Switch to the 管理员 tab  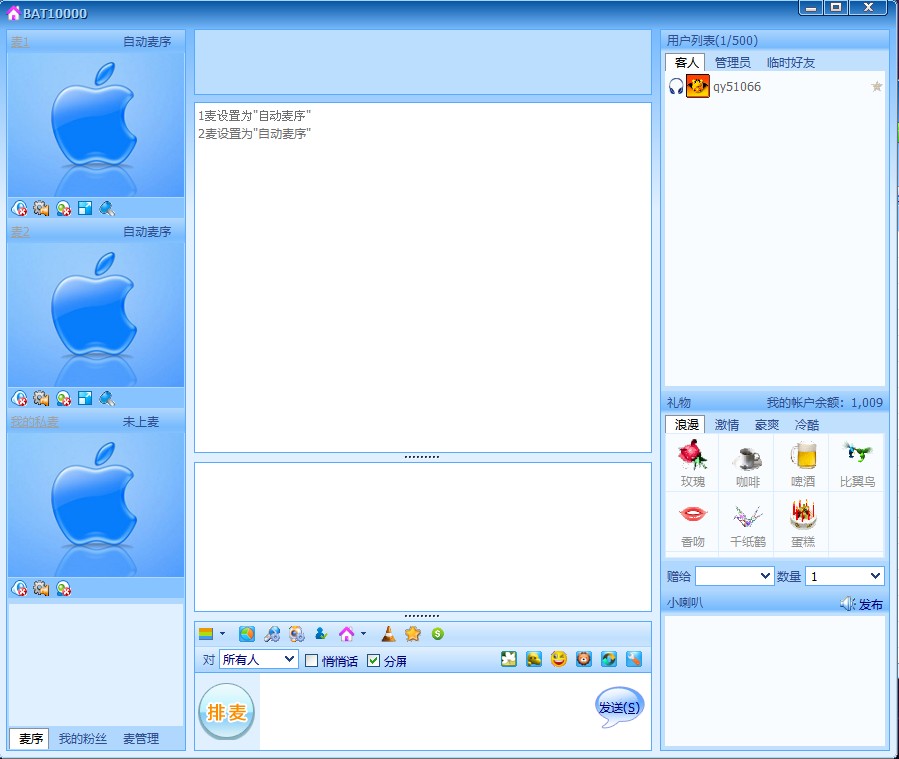(x=732, y=62)
